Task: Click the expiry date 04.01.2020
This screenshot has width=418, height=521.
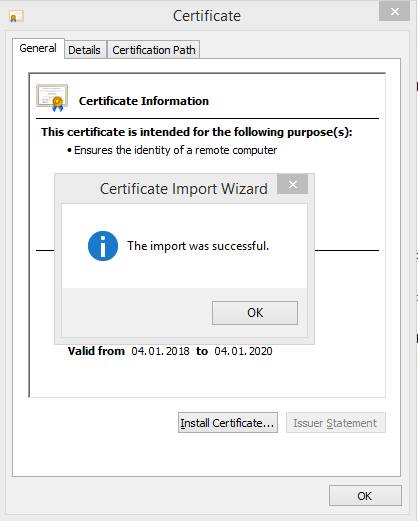Action: coord(243,351)
